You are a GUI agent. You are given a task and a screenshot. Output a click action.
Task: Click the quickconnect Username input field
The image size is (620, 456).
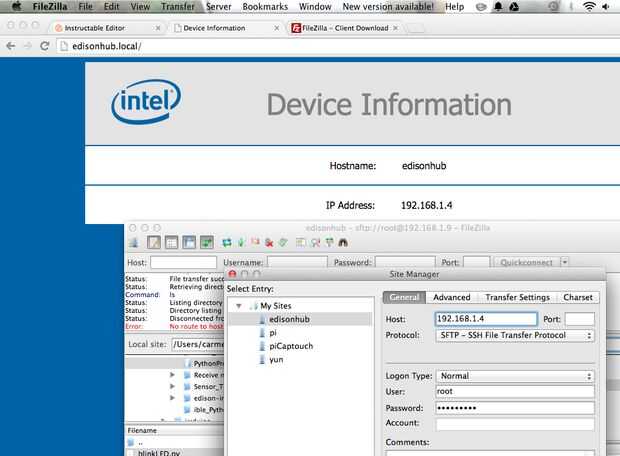point(297,262)
